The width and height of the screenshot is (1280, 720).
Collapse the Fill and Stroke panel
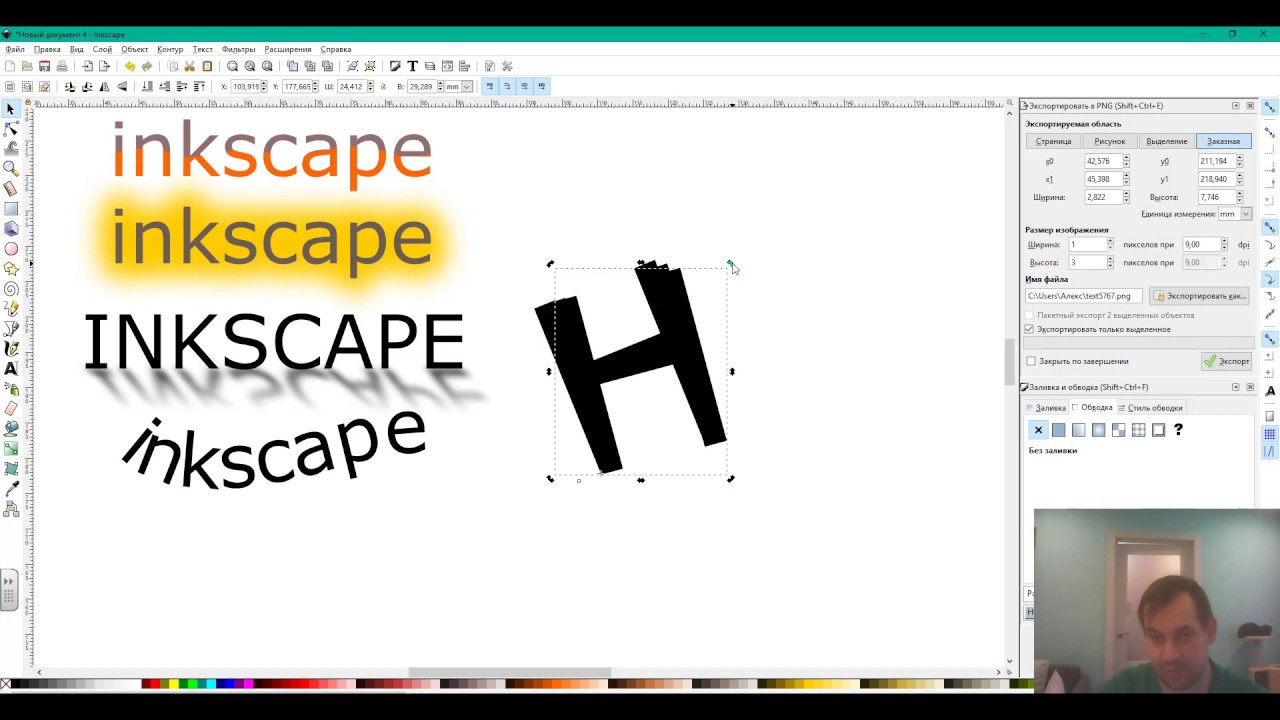(x=1235, y=387)
